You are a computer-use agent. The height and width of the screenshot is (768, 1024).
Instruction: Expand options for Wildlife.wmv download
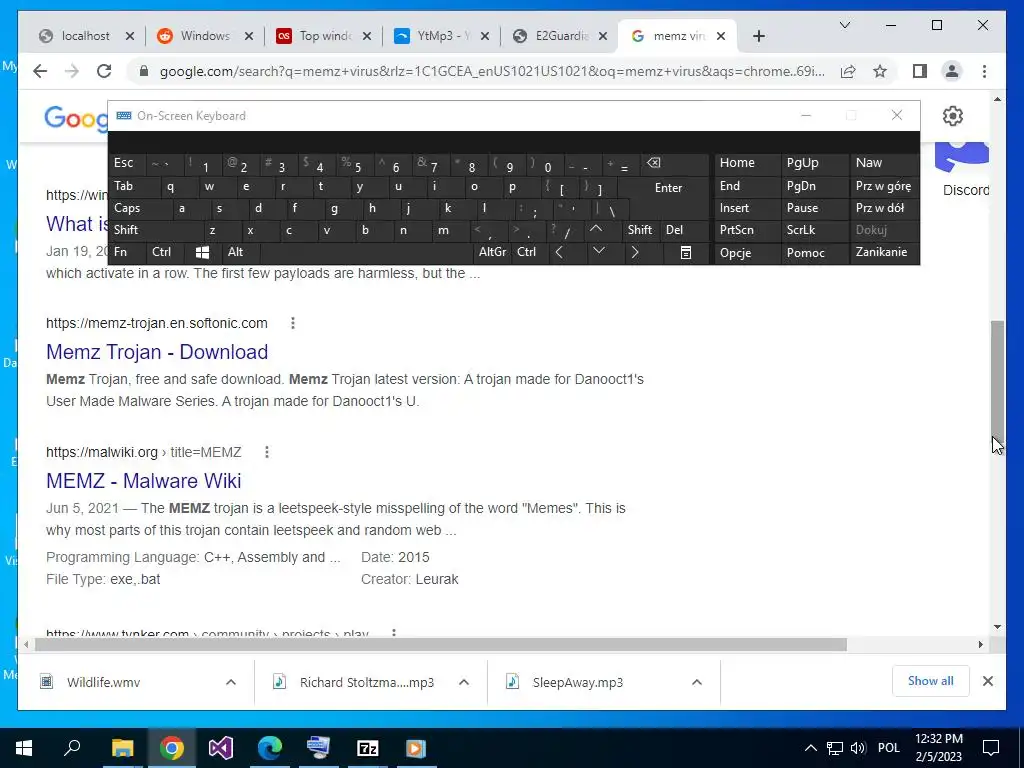click(231, 682)
